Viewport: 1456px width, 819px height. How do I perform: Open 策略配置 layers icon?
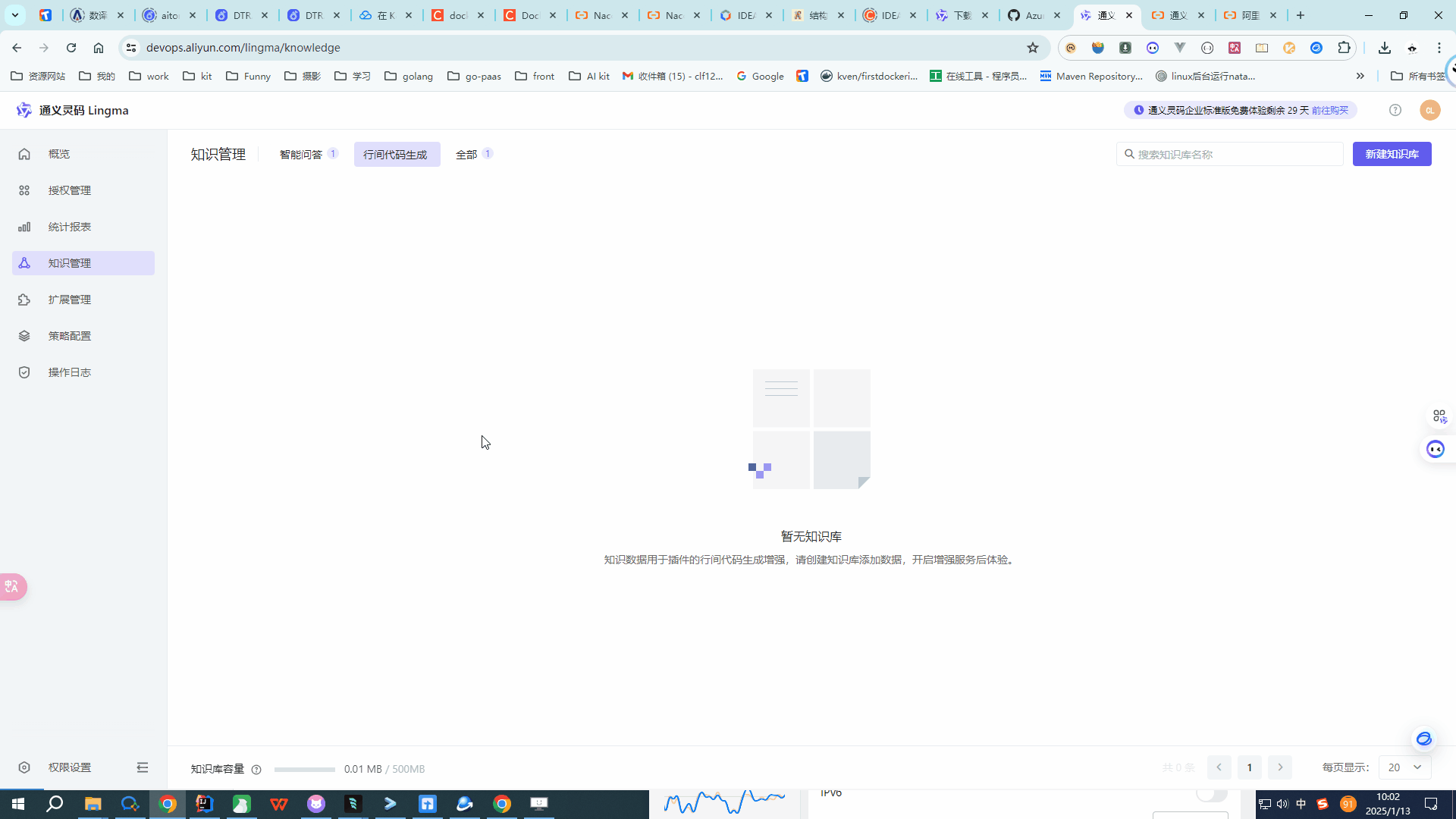(x=24, y=336)
